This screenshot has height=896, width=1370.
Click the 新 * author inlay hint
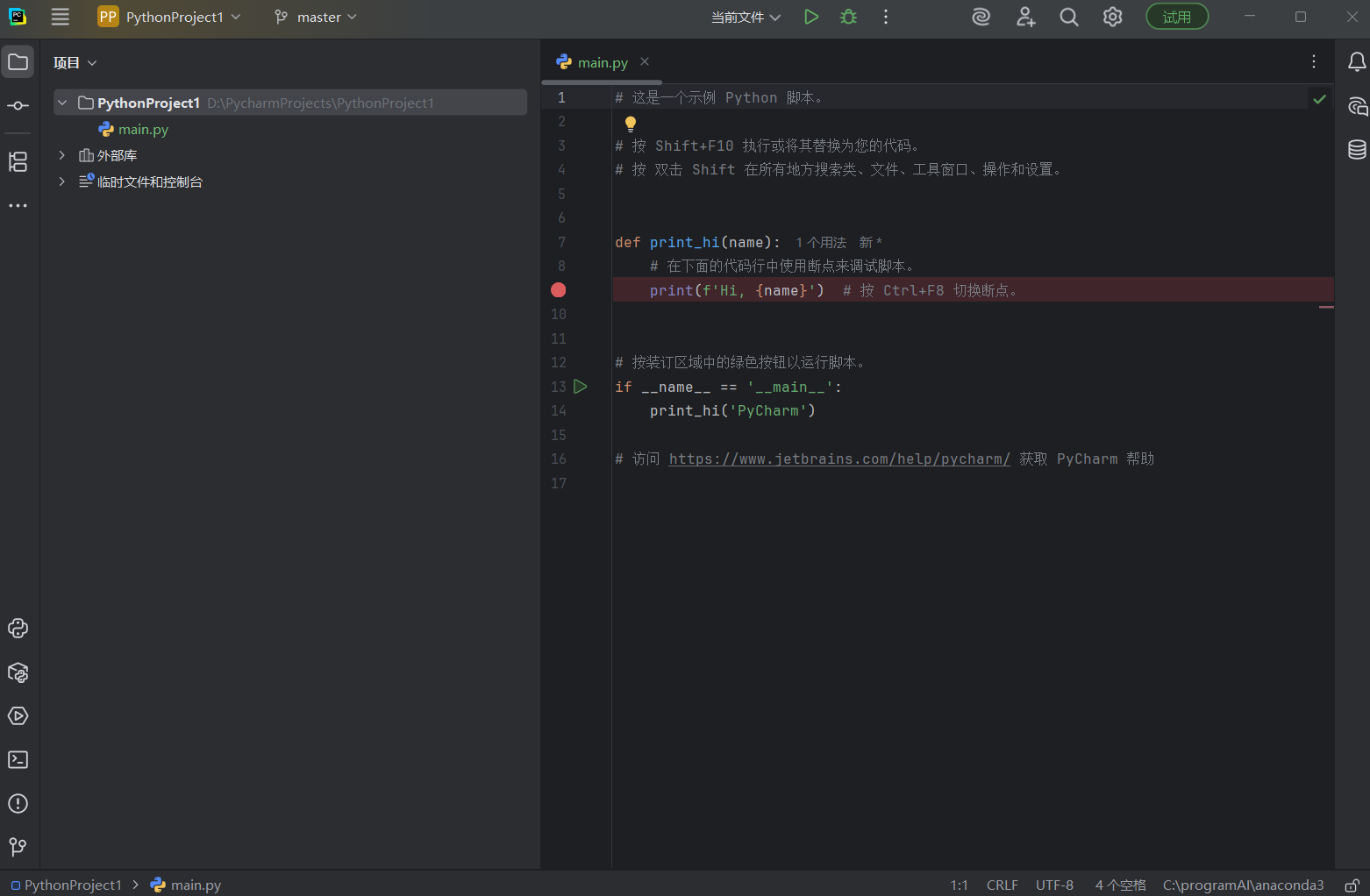pos(870,243)
